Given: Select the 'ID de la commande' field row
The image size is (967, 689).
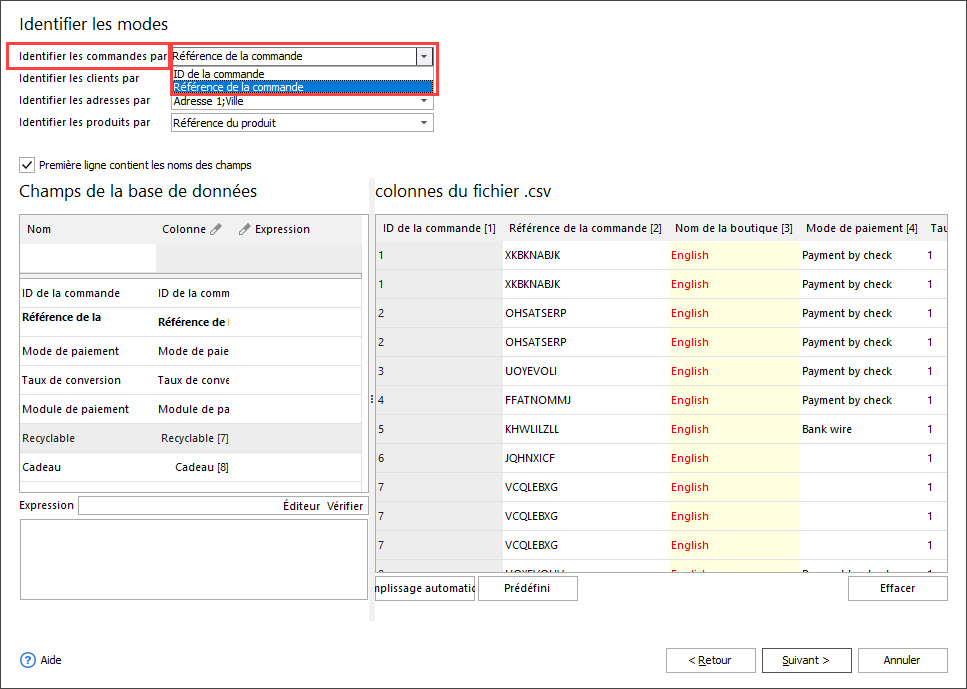Looking at the screenshot, I should pyautogui.click(x=191, y=293).
